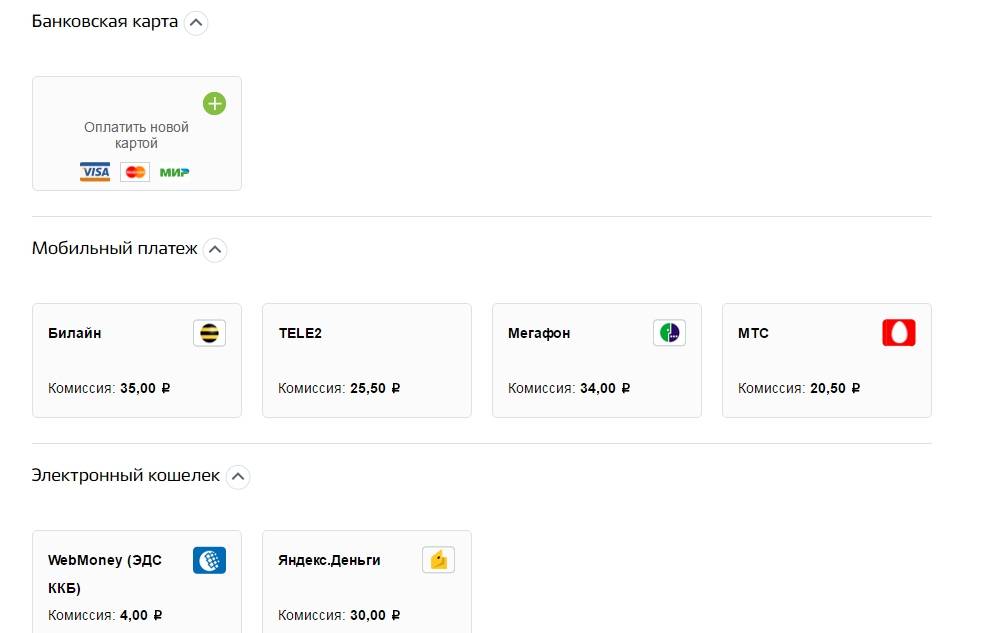This screenshot has height=633, width=1007.
Task: Collapse the Банковская карта section
Action: (196, 22)
